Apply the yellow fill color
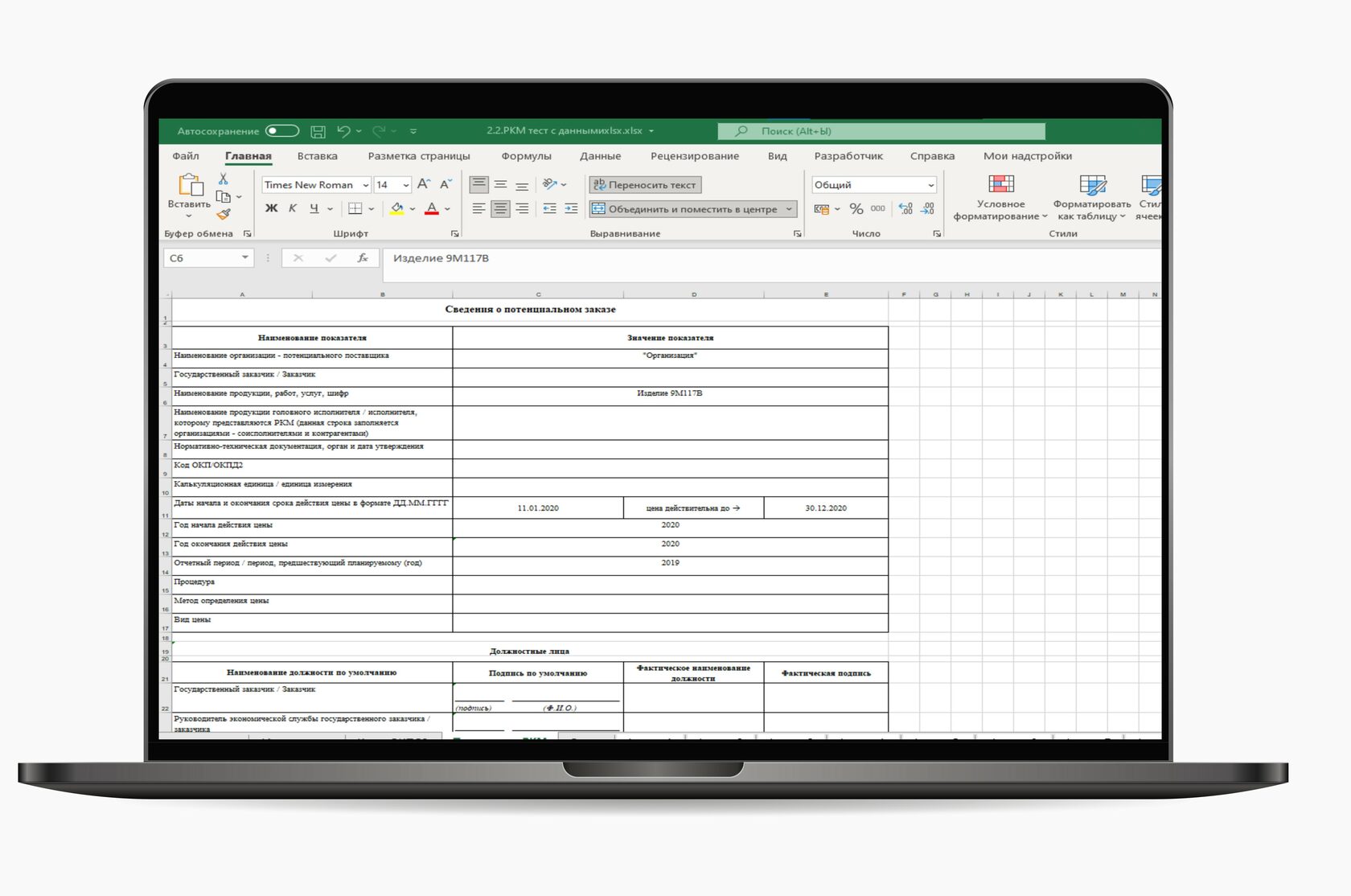The width and height of the screenshot is (1351, 896). (x=397, y=208)
